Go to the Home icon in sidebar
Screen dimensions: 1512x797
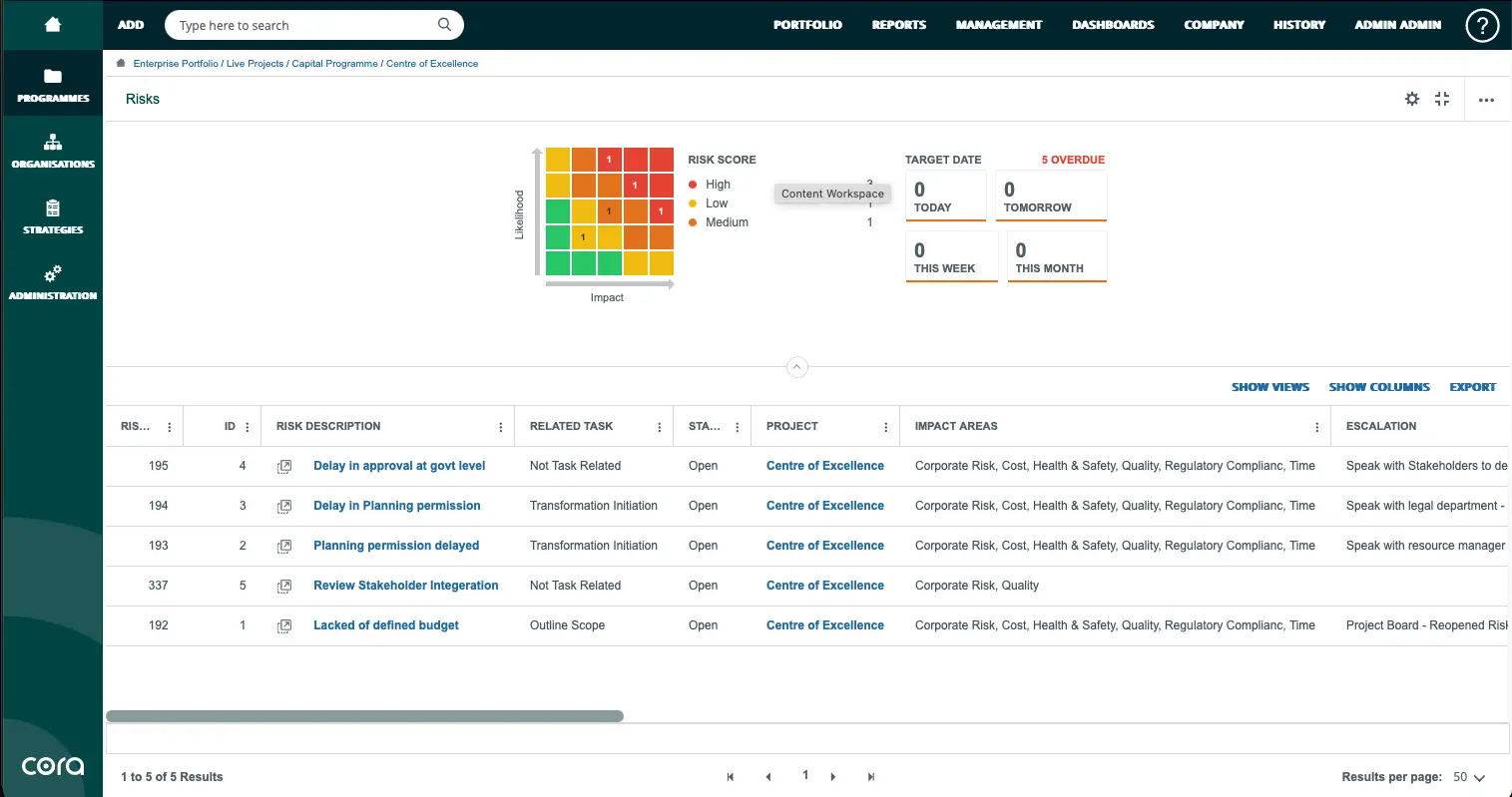tap(53, 25)
